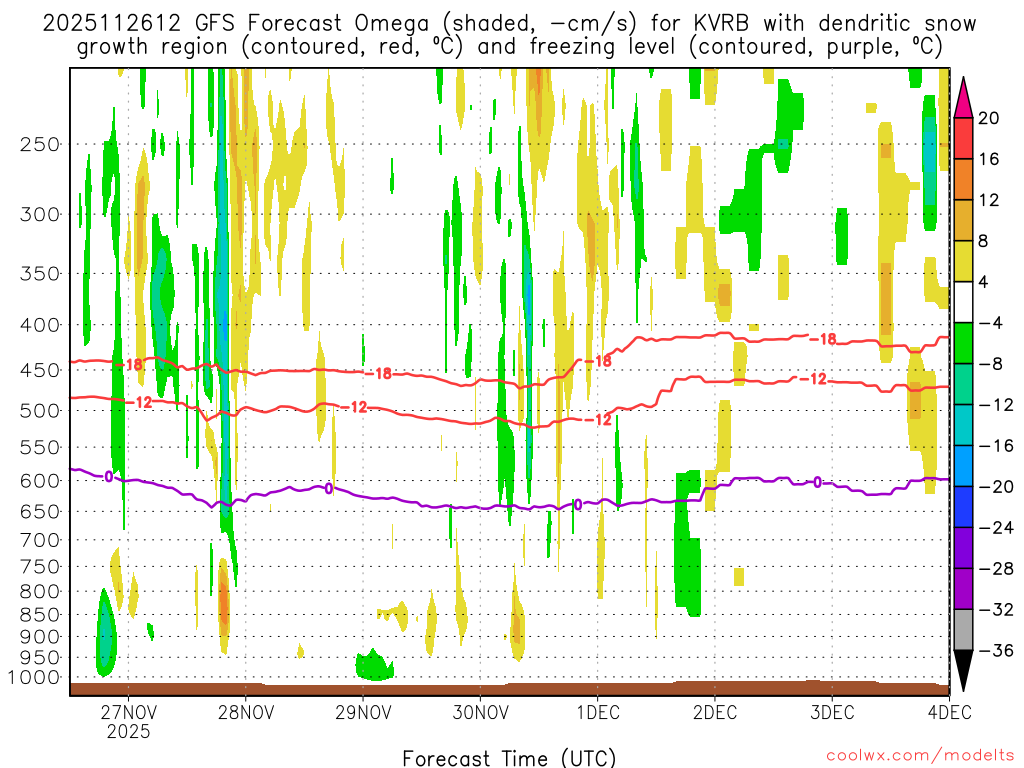Click the -12 contour label near 1DEC
The width and height of the screenshot is (1024, 768).
598,419
